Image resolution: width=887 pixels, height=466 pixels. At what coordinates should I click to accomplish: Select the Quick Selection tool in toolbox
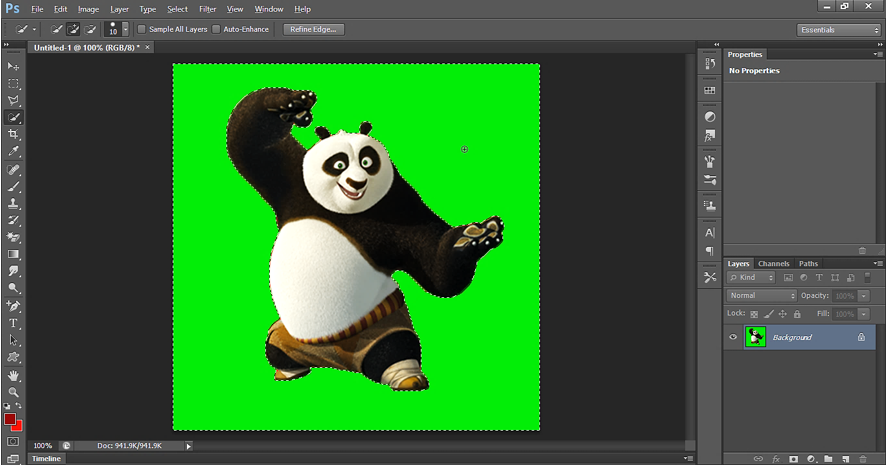[x=13, y=118]
